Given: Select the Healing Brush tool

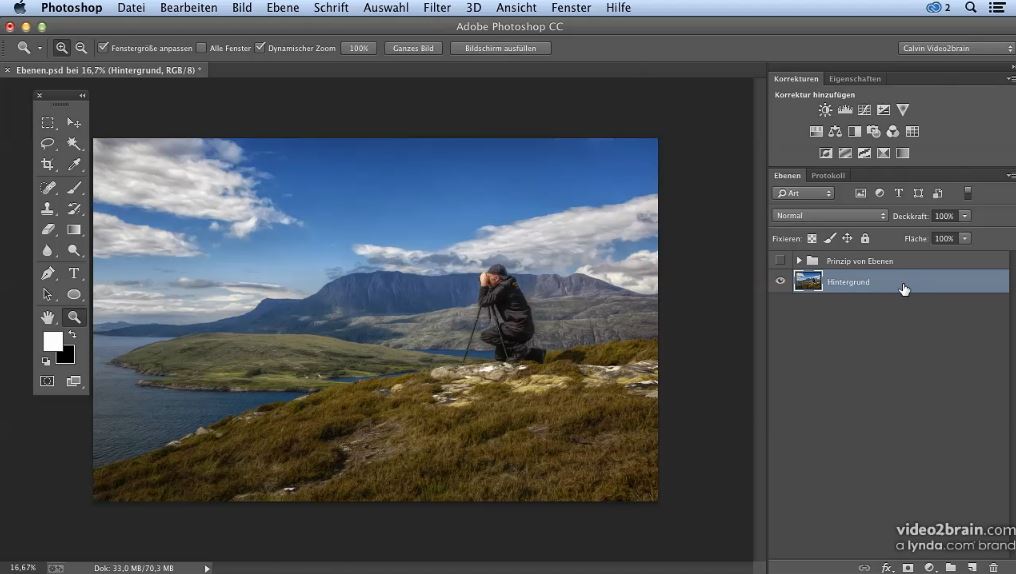Looking at the screenshot, I should 47,187.
